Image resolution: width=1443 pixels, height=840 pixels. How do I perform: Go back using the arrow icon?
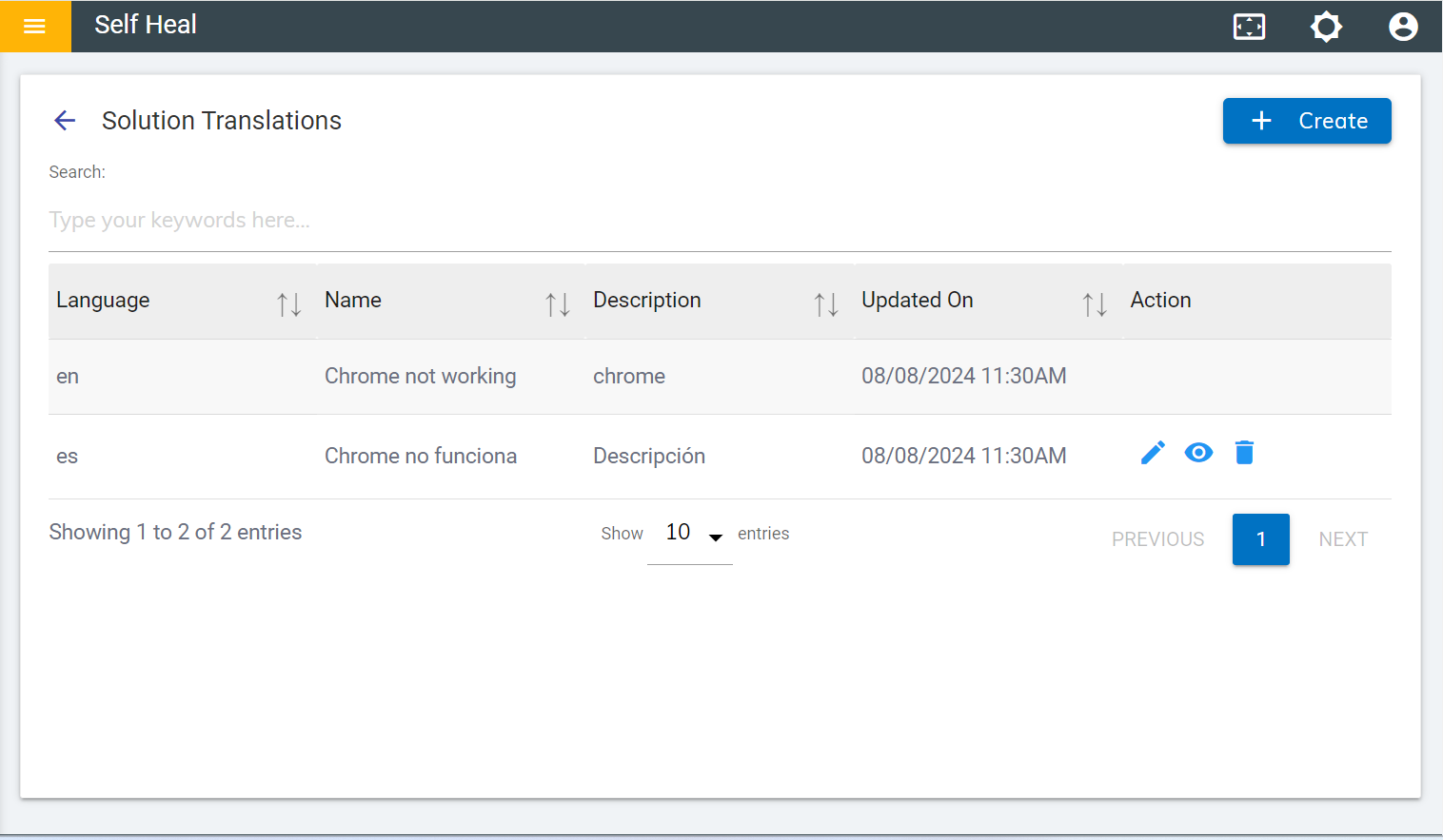tap(65, 120)
